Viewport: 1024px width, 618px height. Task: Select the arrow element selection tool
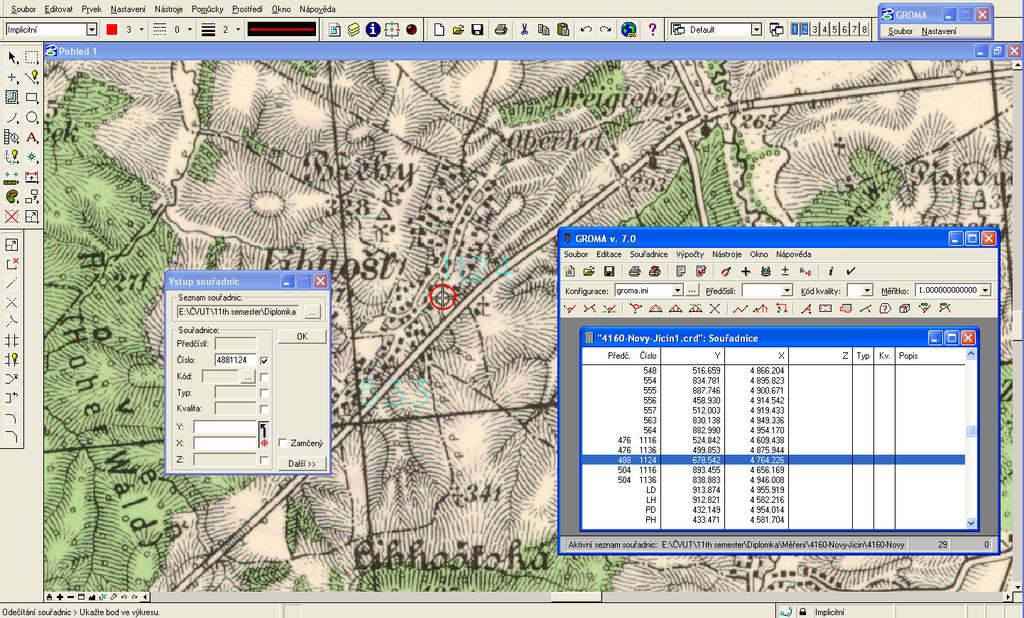point(12,58)
